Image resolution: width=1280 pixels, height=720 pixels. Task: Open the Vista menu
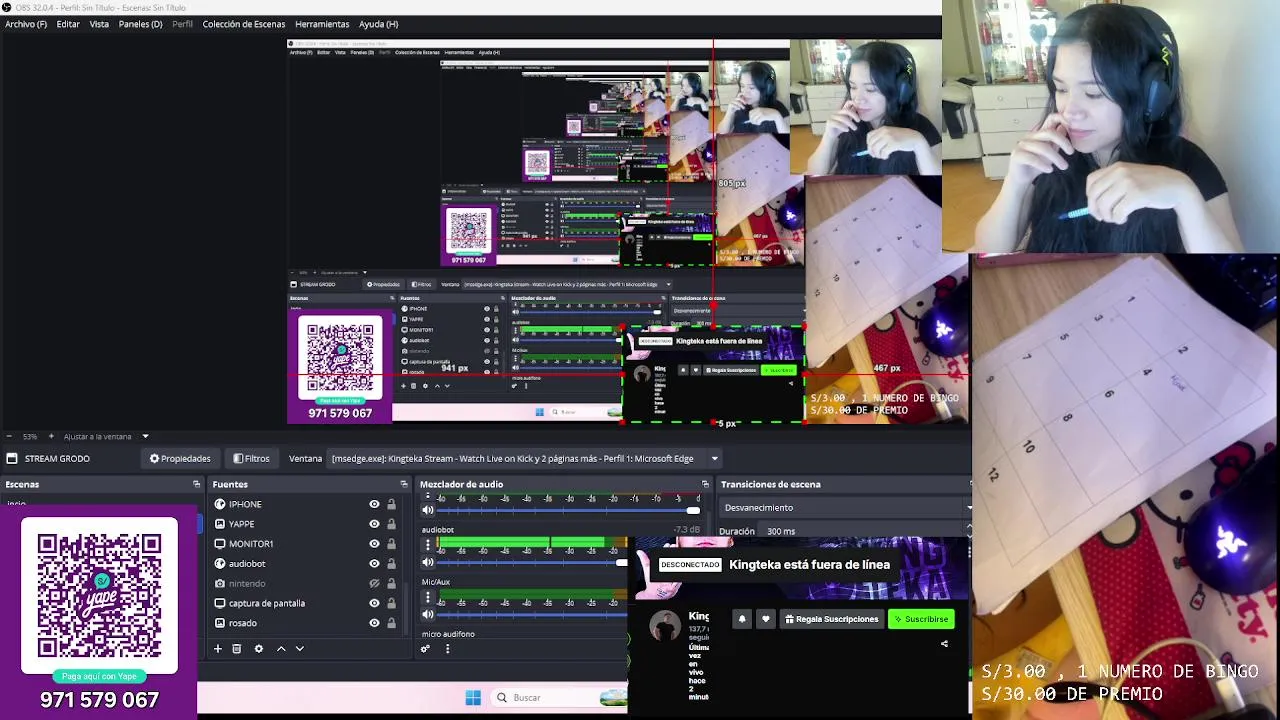99,24
